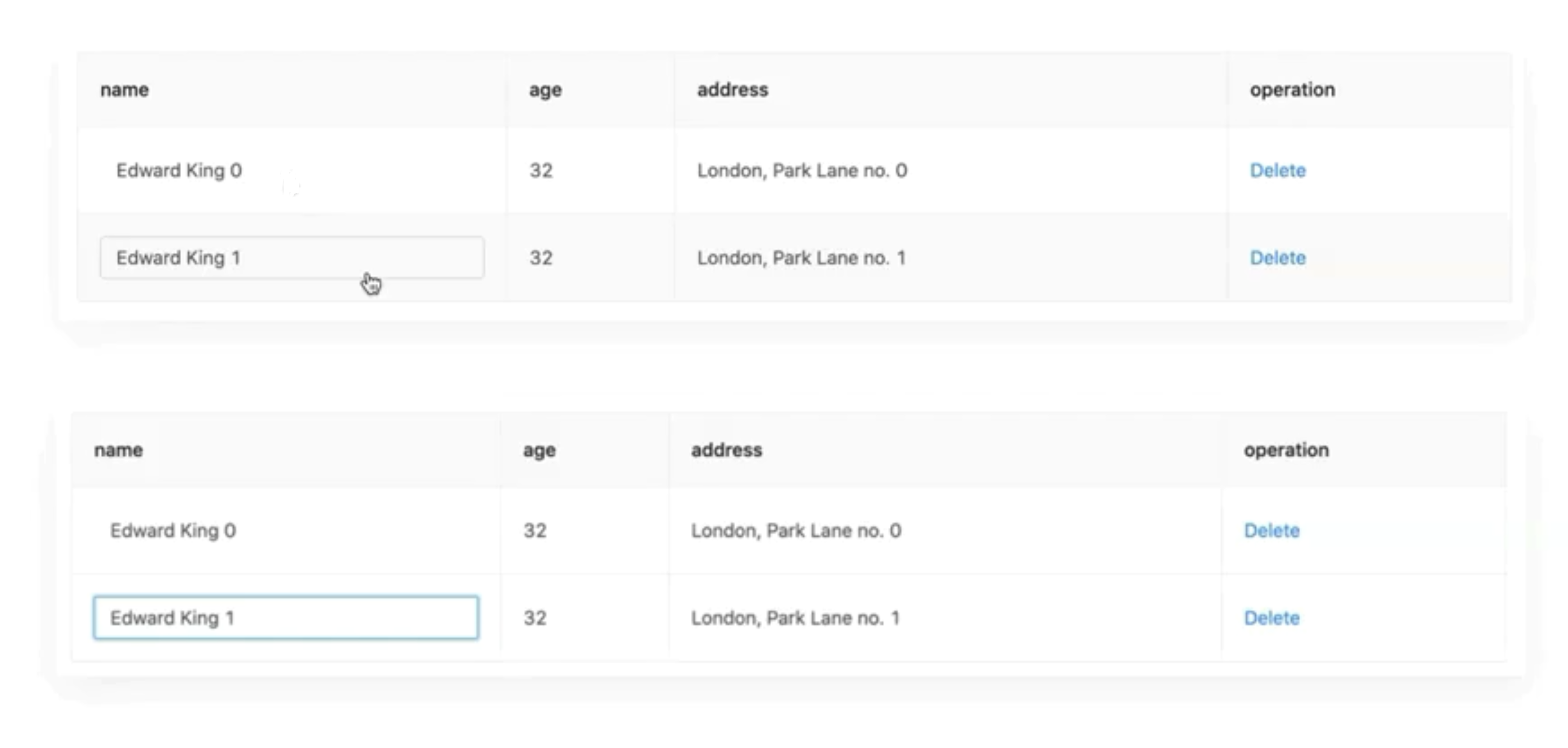Click the top table's operation column header

tap(1292, 90)
